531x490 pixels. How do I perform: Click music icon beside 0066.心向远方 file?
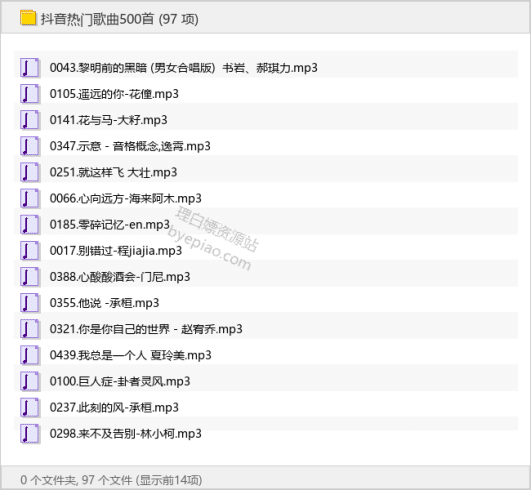tap(30, 198)
